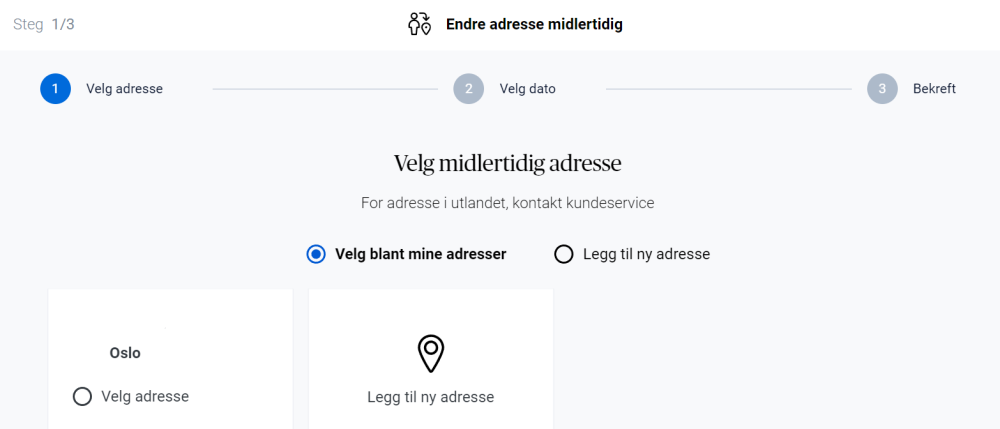Screen dimensions: 1000x429
Task: Click the step 1 circle indicator
Action: (55, 89)
